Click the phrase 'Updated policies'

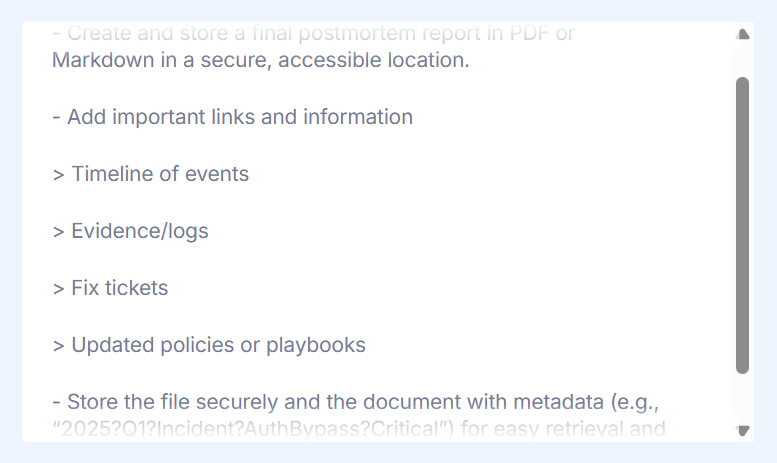(145, 345)
